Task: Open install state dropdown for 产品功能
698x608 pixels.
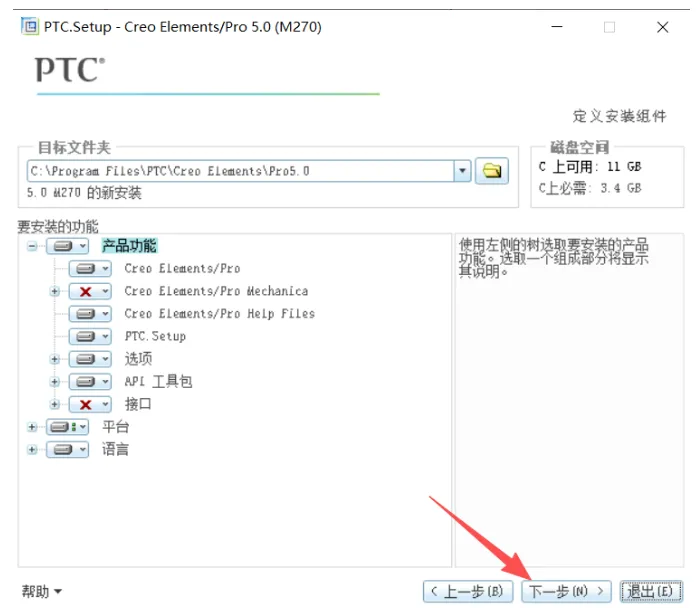Action: pyautogui.click(x=68, y=246)
